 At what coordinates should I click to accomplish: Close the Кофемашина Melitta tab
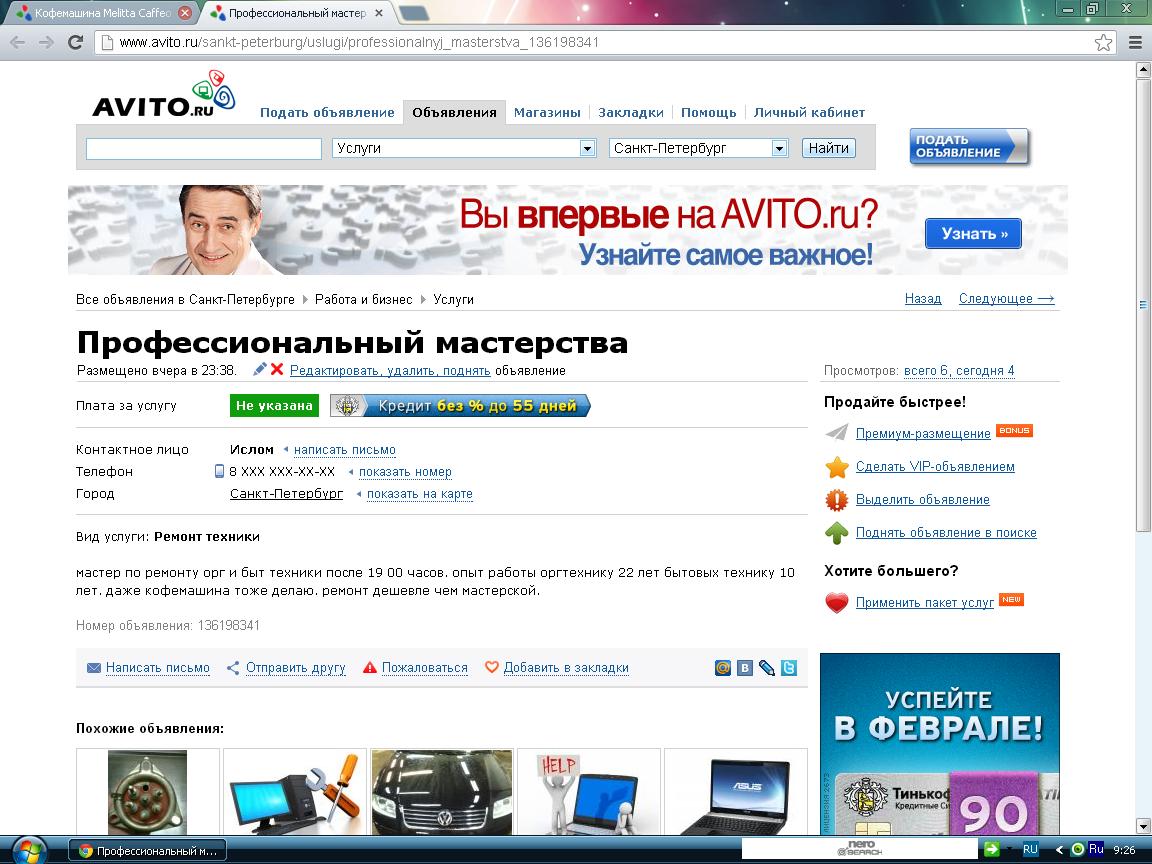click(x=185, y=13)
